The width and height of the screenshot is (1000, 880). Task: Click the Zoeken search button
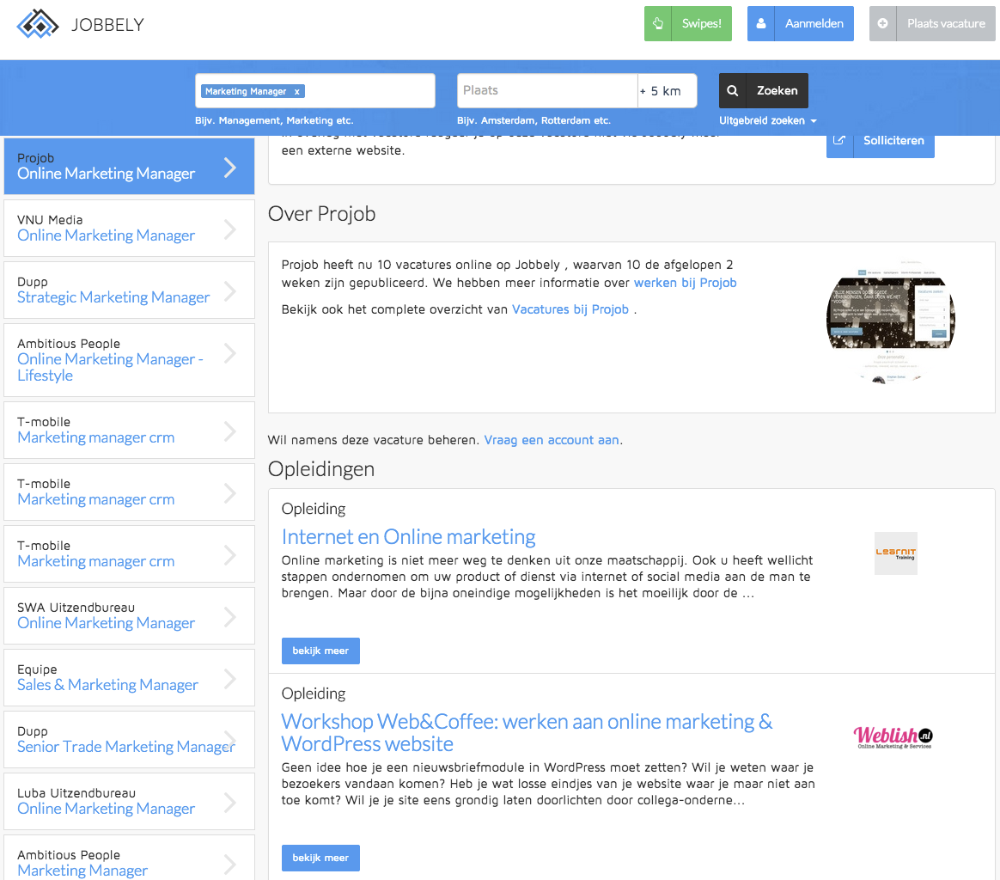pos(763,91)
